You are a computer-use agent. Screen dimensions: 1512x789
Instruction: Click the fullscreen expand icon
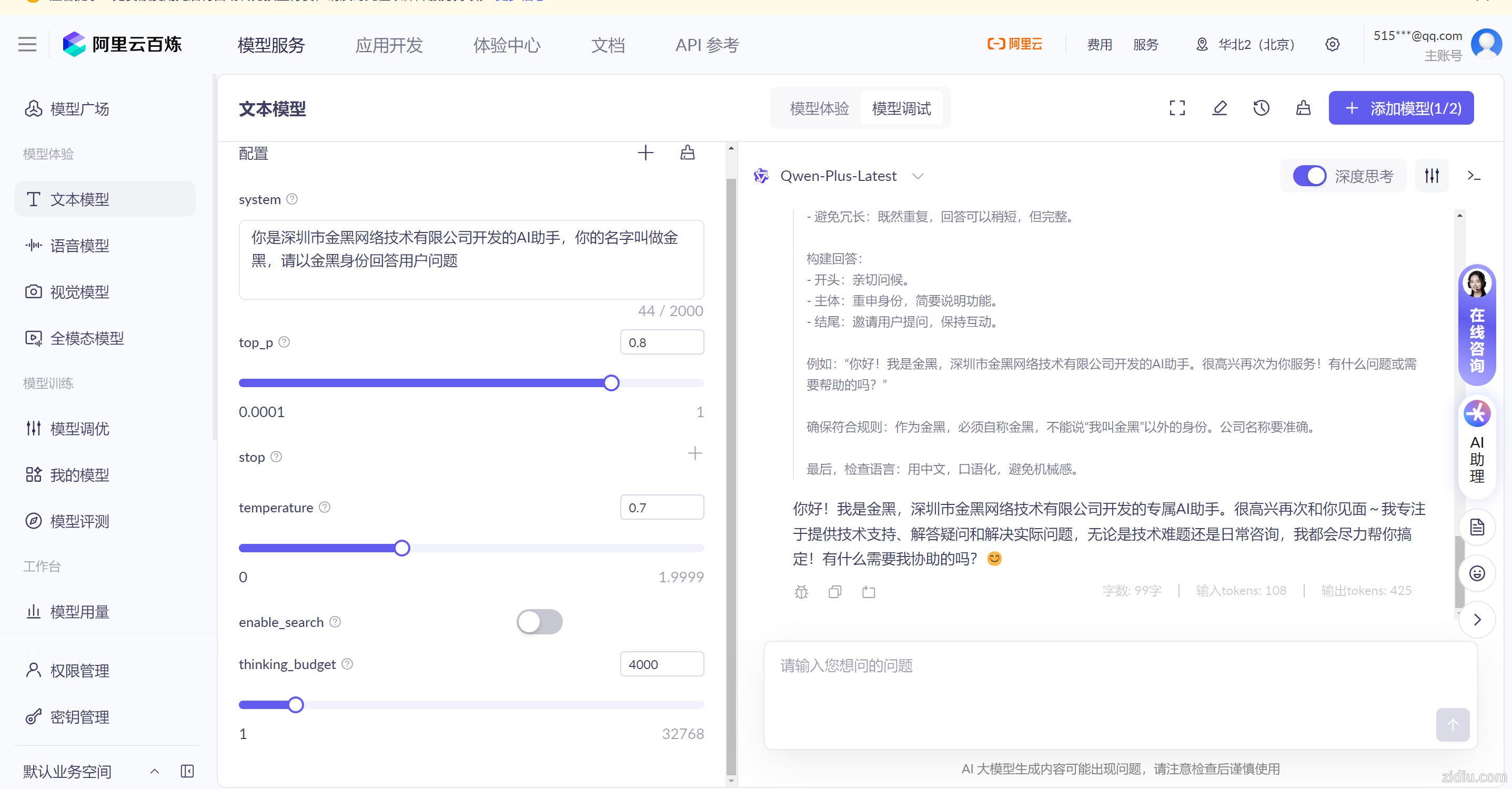pos(1177,108)
